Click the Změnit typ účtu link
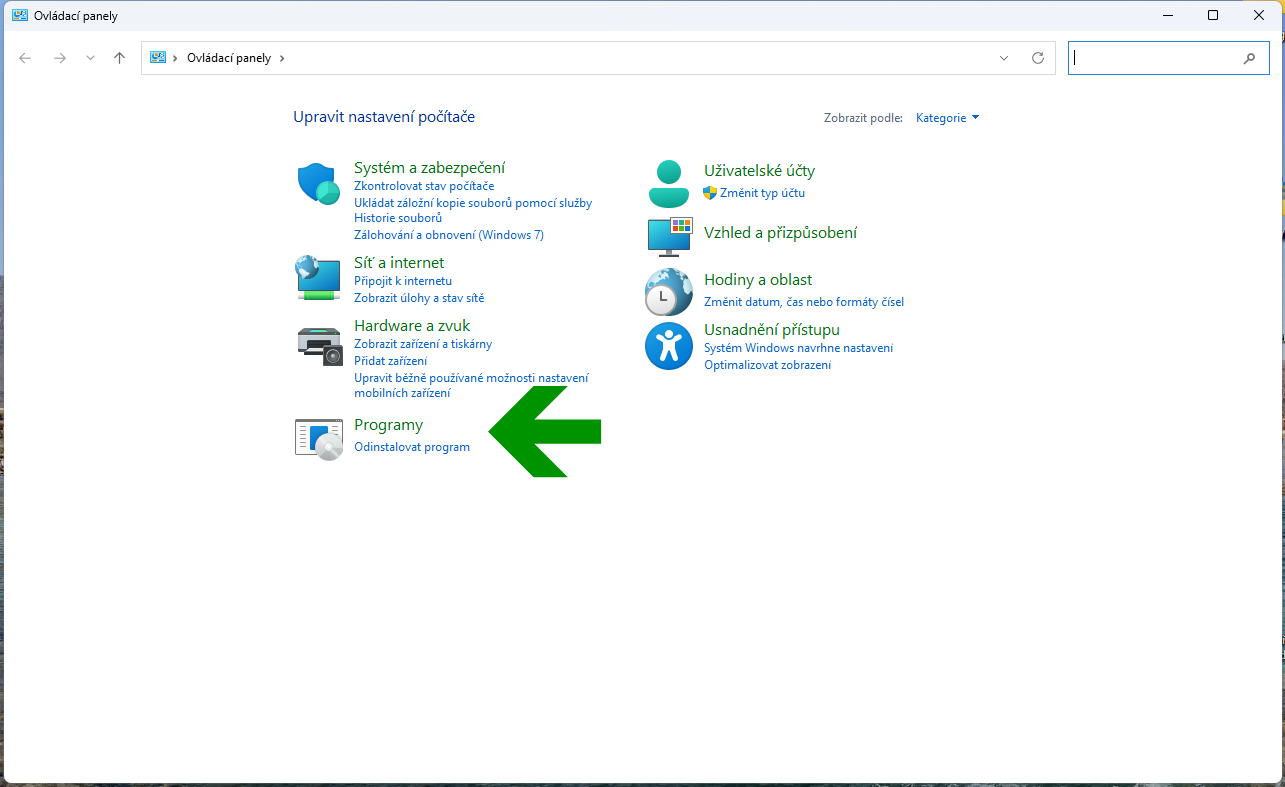The width and height of the screenshot is (1285, 787). coord(762,193)
